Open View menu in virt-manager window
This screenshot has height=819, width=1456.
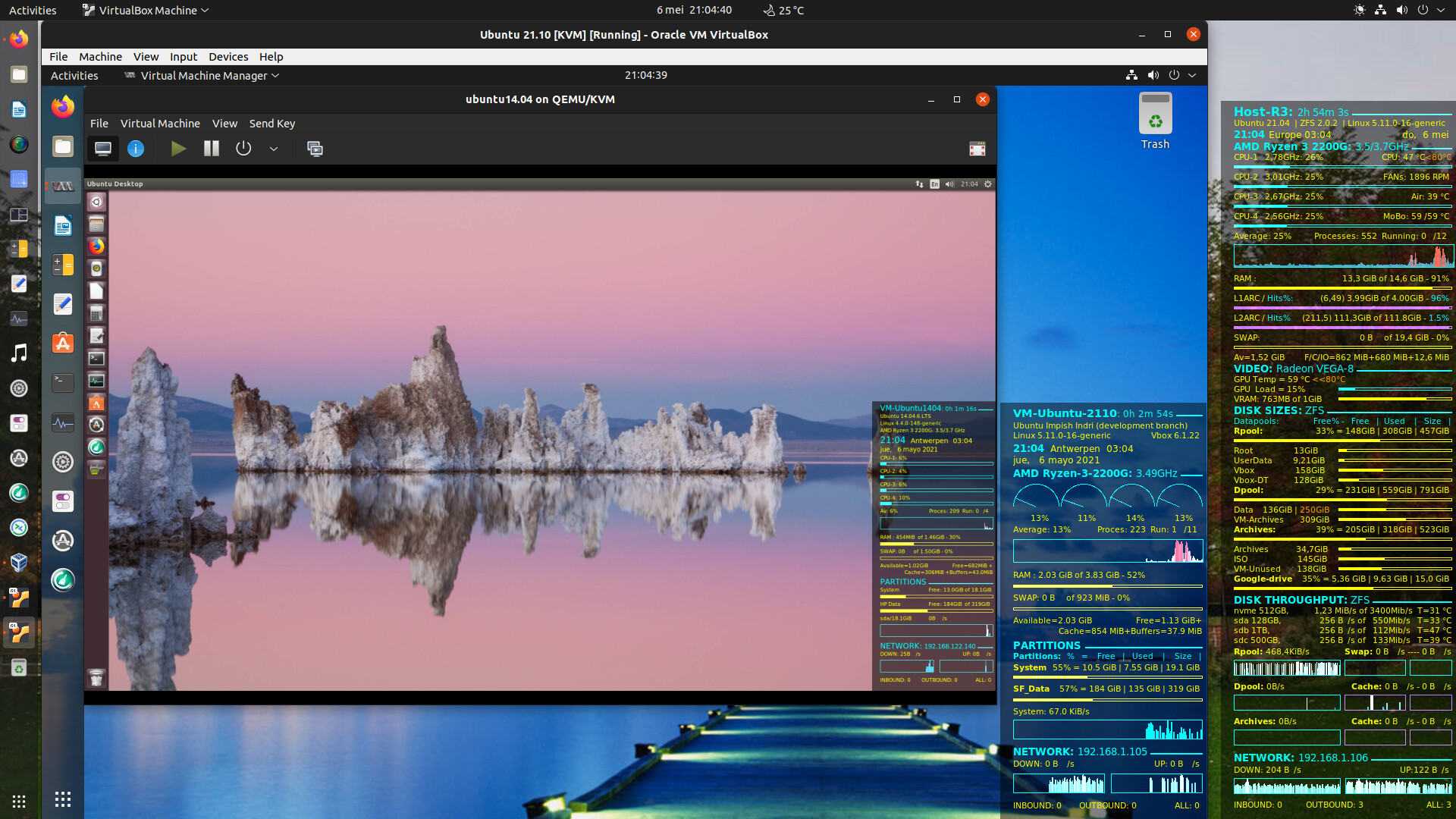[224, 124]
